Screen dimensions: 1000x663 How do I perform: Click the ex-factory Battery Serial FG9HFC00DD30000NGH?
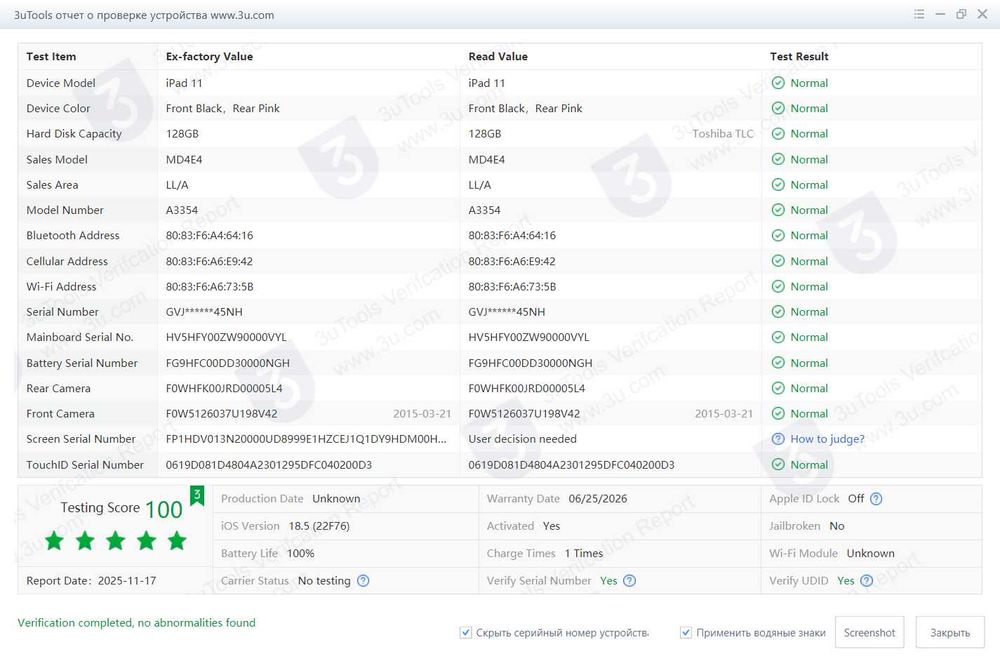click(x=228, y=363)
